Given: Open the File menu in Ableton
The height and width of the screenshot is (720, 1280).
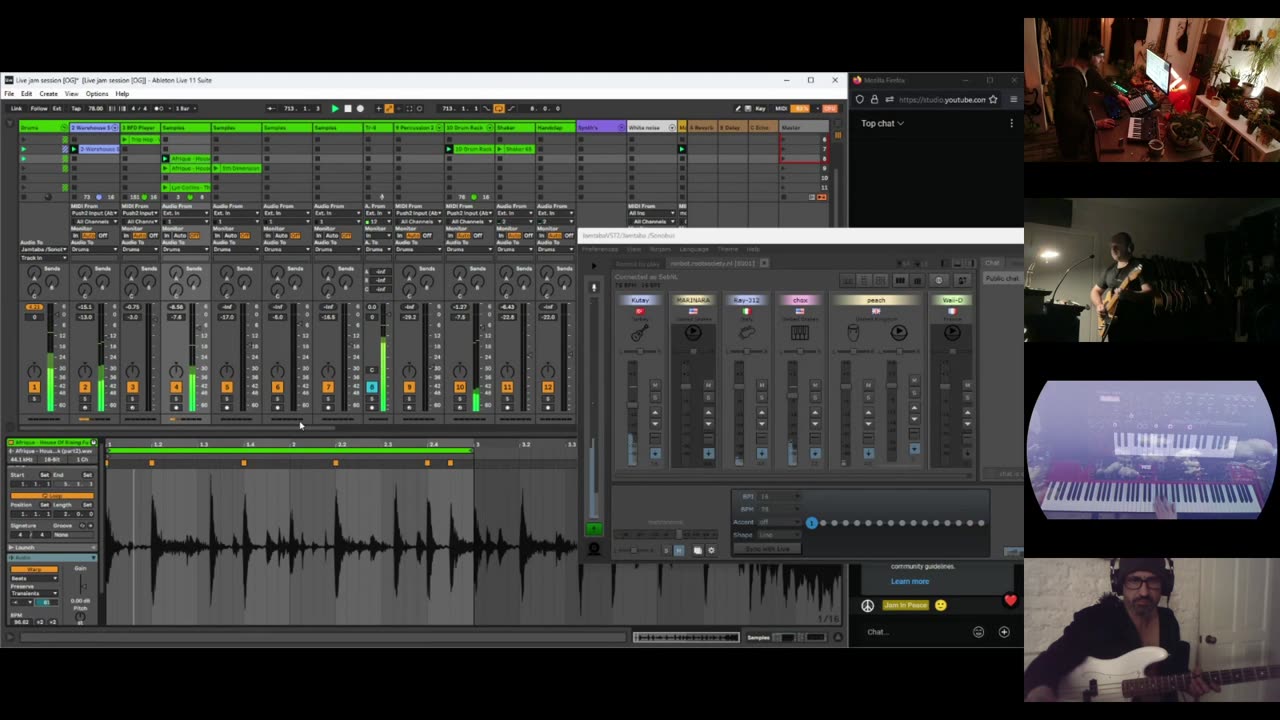Looking at the screenshot, I should (x=9, y=94).
